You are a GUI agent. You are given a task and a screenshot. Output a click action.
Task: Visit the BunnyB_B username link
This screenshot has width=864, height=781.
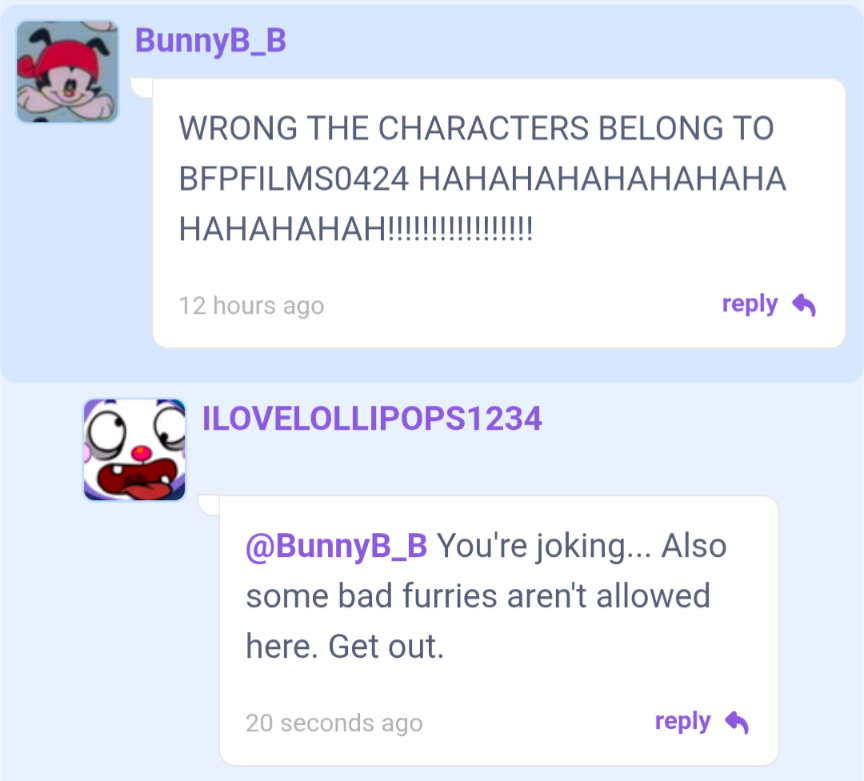coord(211,41)
